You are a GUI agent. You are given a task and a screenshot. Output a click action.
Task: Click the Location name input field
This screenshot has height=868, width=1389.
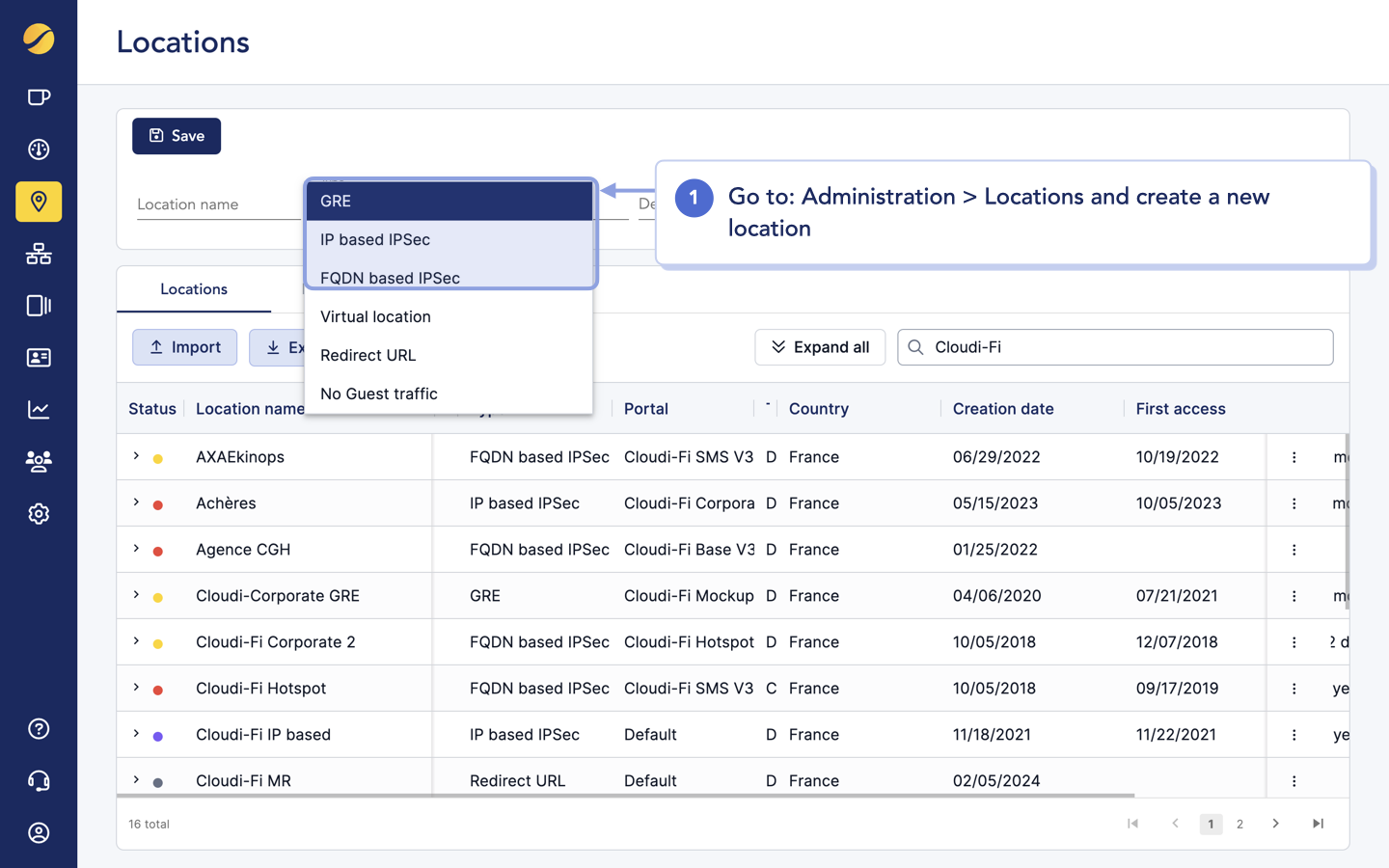[219, 204]
